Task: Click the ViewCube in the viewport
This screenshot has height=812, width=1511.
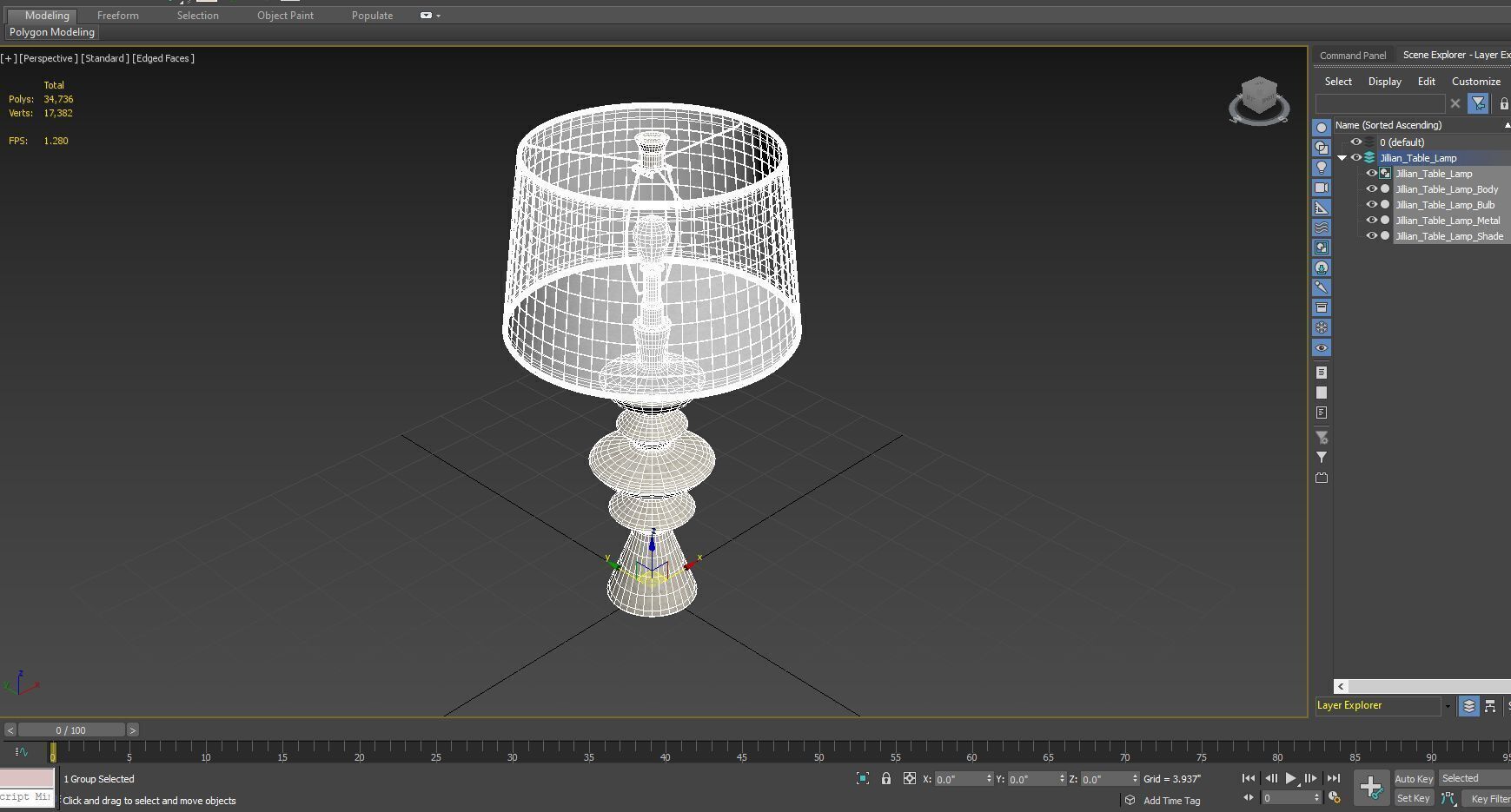Action: click(1259, 101)
